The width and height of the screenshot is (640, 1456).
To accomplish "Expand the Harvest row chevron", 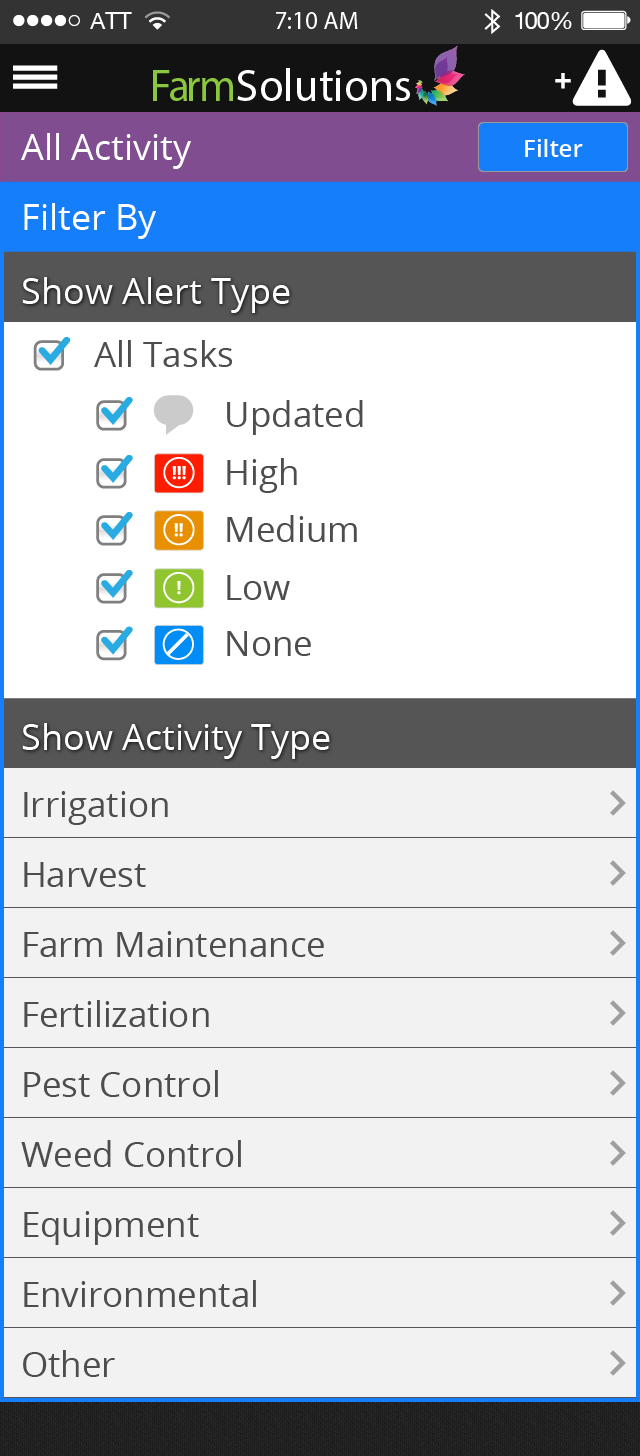I will (616, 874).
